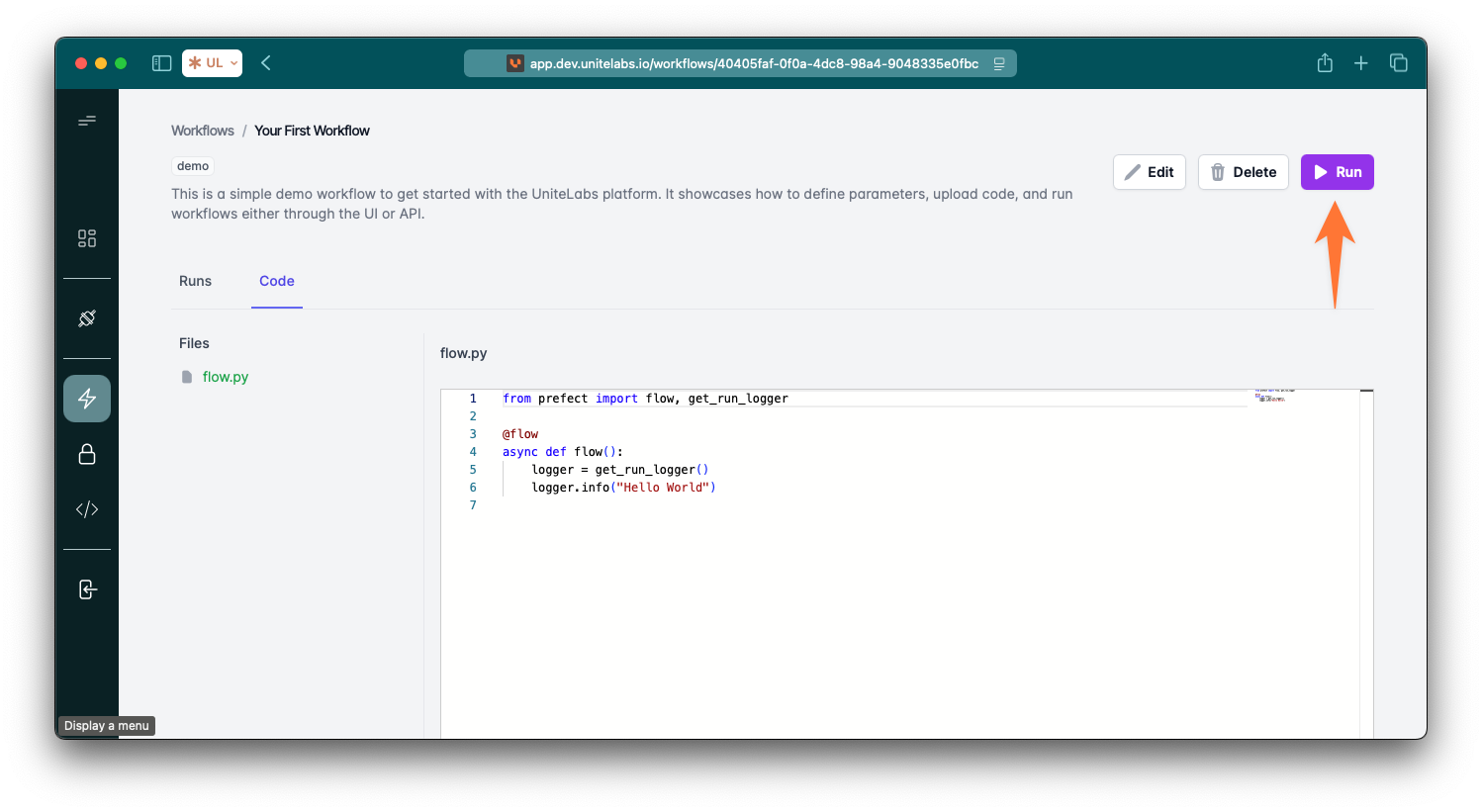Image resolution: width=1482 pixels, height=812 pixels.
Task: Go back to Workflows breadcrumb
Action: click(x=203, y=131)
